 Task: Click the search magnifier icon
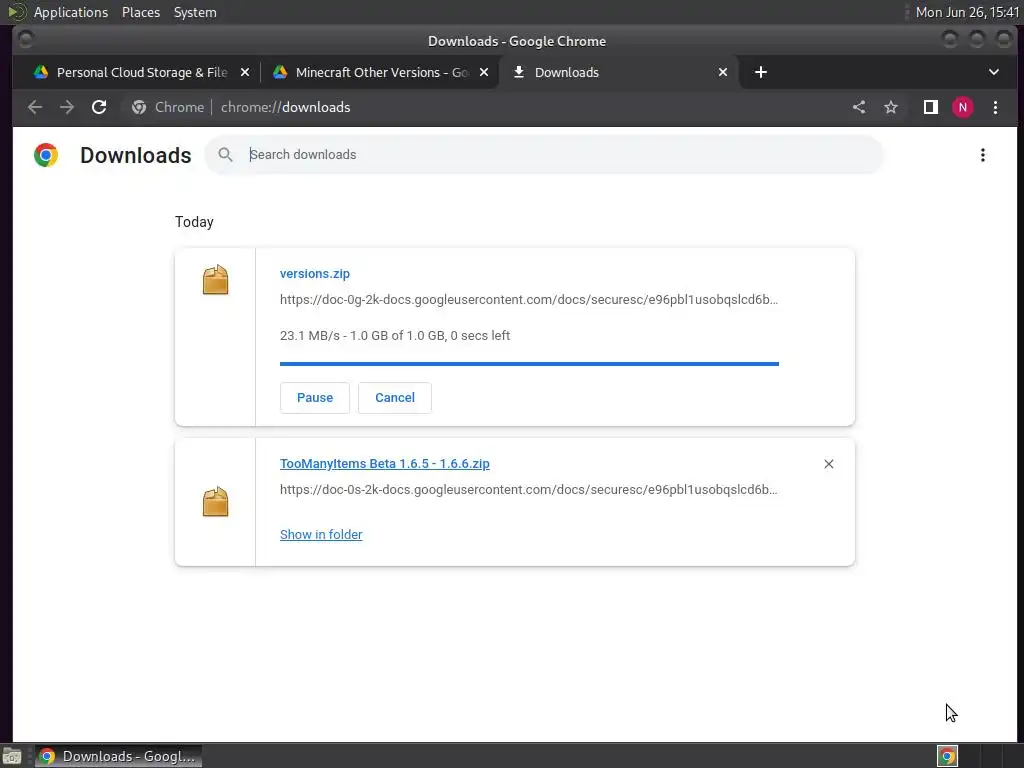(225, 155)
